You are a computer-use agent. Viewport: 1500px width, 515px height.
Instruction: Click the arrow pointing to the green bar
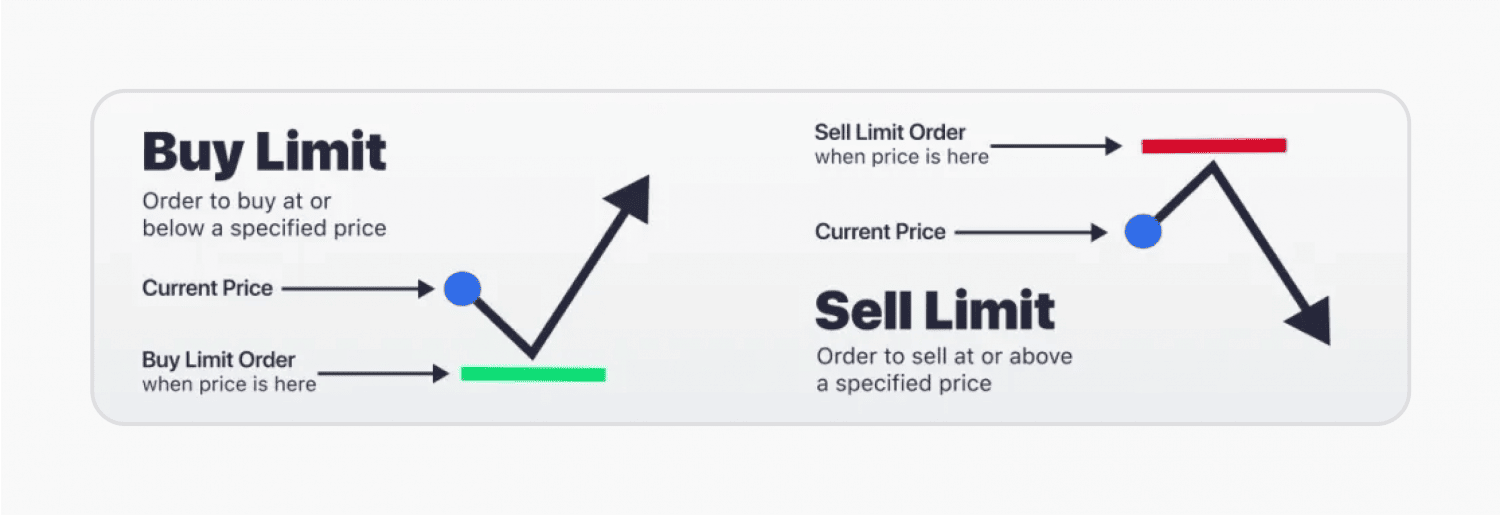384,374
